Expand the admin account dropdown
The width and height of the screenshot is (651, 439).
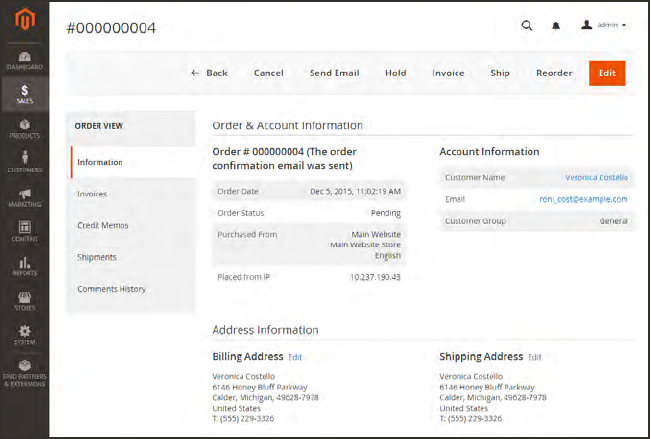point(604,26)
